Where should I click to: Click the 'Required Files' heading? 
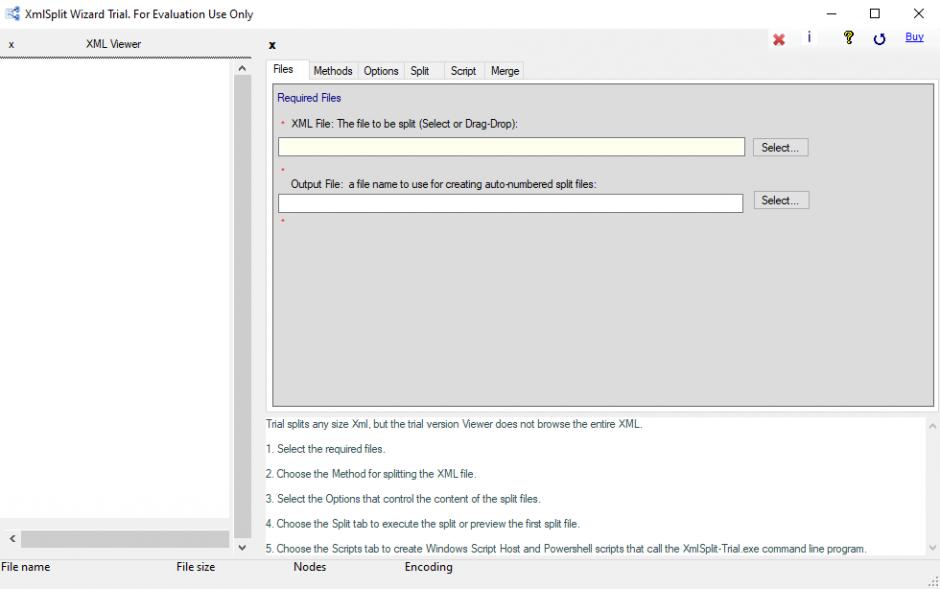[x=309, y=98]
